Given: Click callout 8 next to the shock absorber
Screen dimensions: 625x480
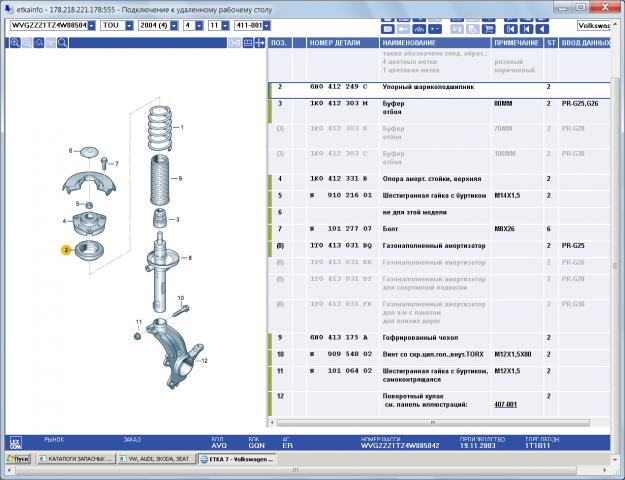Looking at the screenshot, I should point(190,258).
